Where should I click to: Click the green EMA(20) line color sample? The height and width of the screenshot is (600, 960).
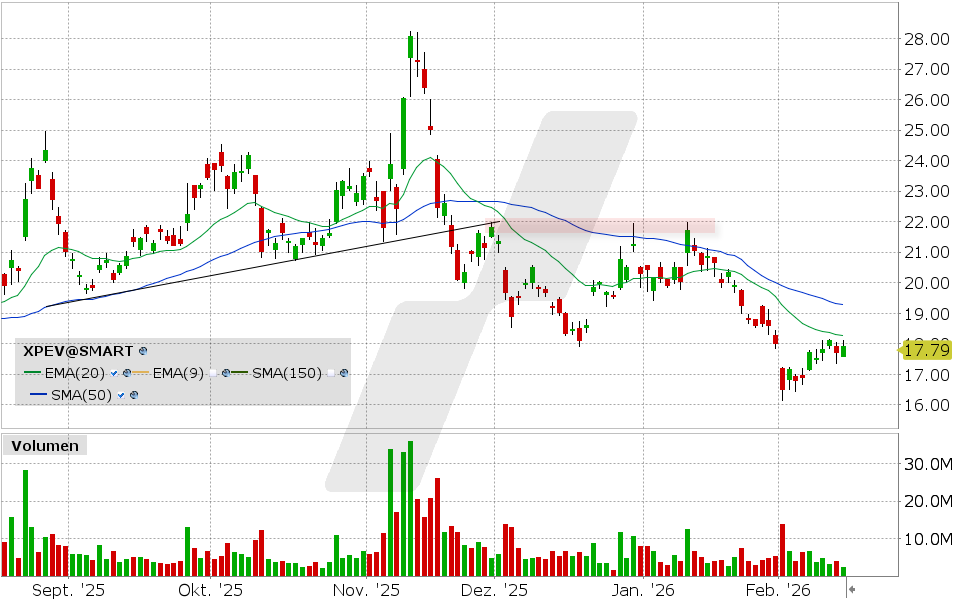pyautogui.click(x=32, y=373)
